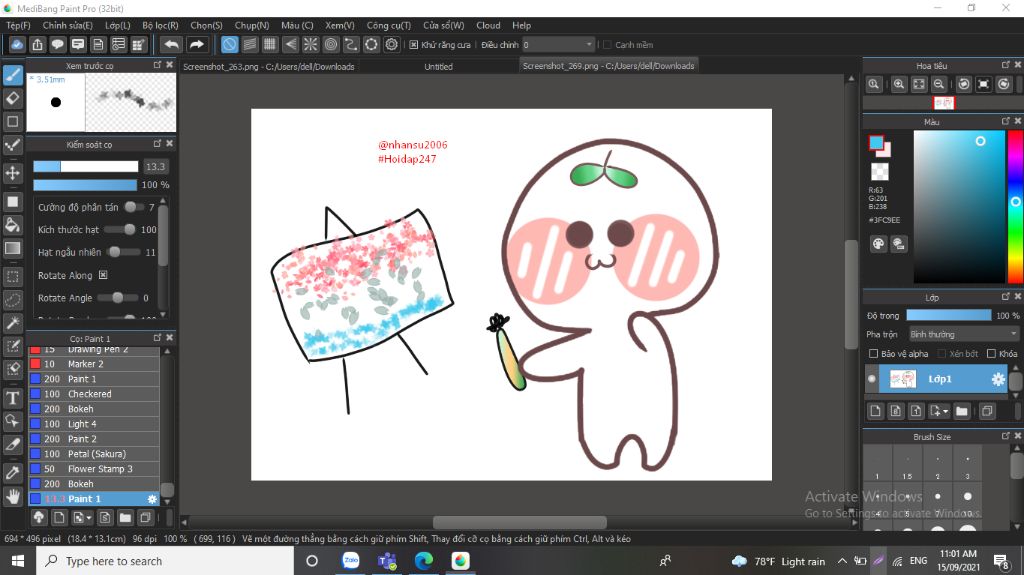Expand the add-layer type dropdown arrow
The width and height of the screenshot is (1024, 575).
(946, 411)
